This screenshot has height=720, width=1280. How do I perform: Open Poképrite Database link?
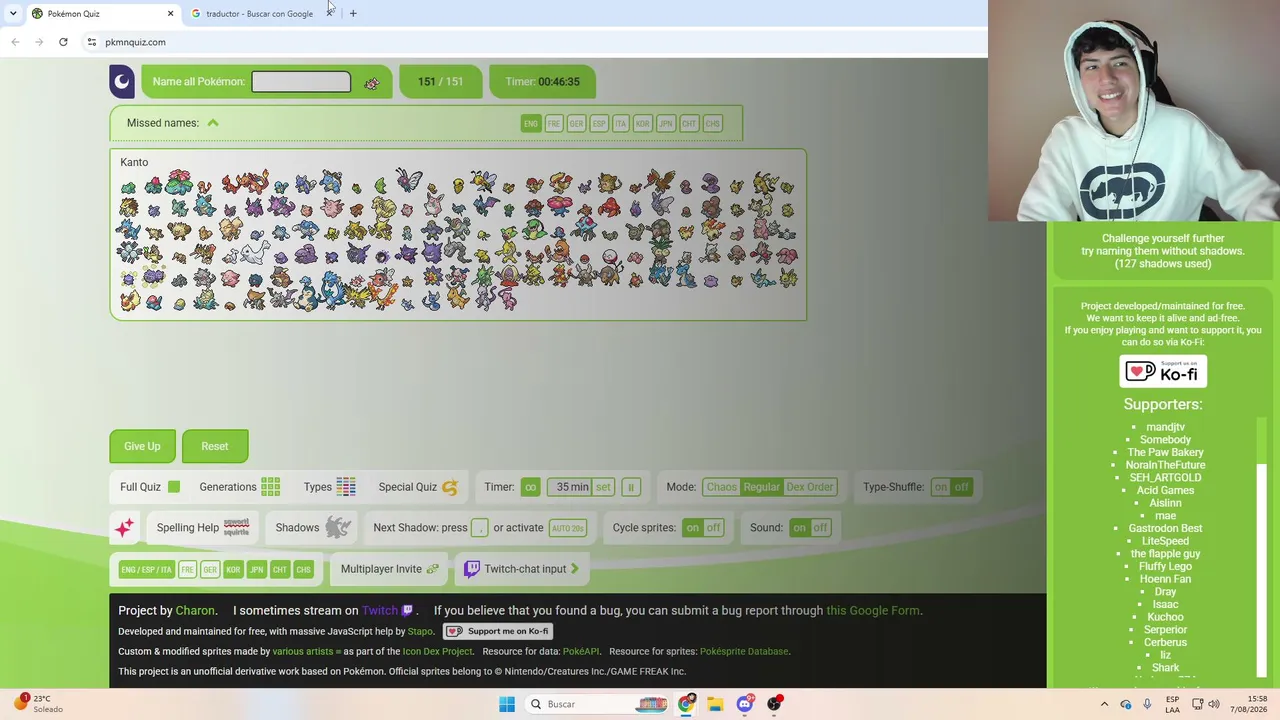click(744, 652)
